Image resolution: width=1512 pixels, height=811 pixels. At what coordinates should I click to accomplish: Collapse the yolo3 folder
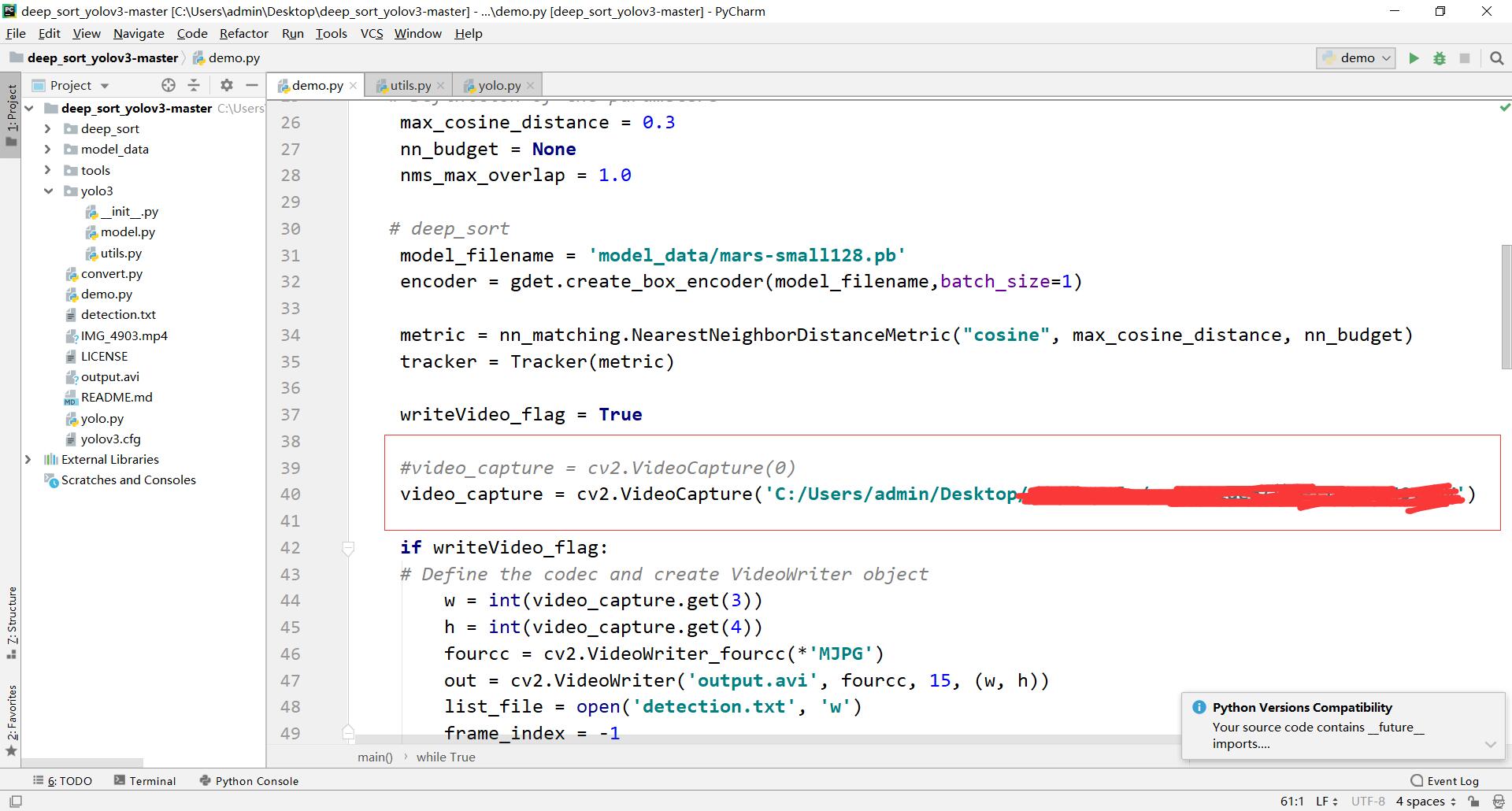(x=48, y=191)
